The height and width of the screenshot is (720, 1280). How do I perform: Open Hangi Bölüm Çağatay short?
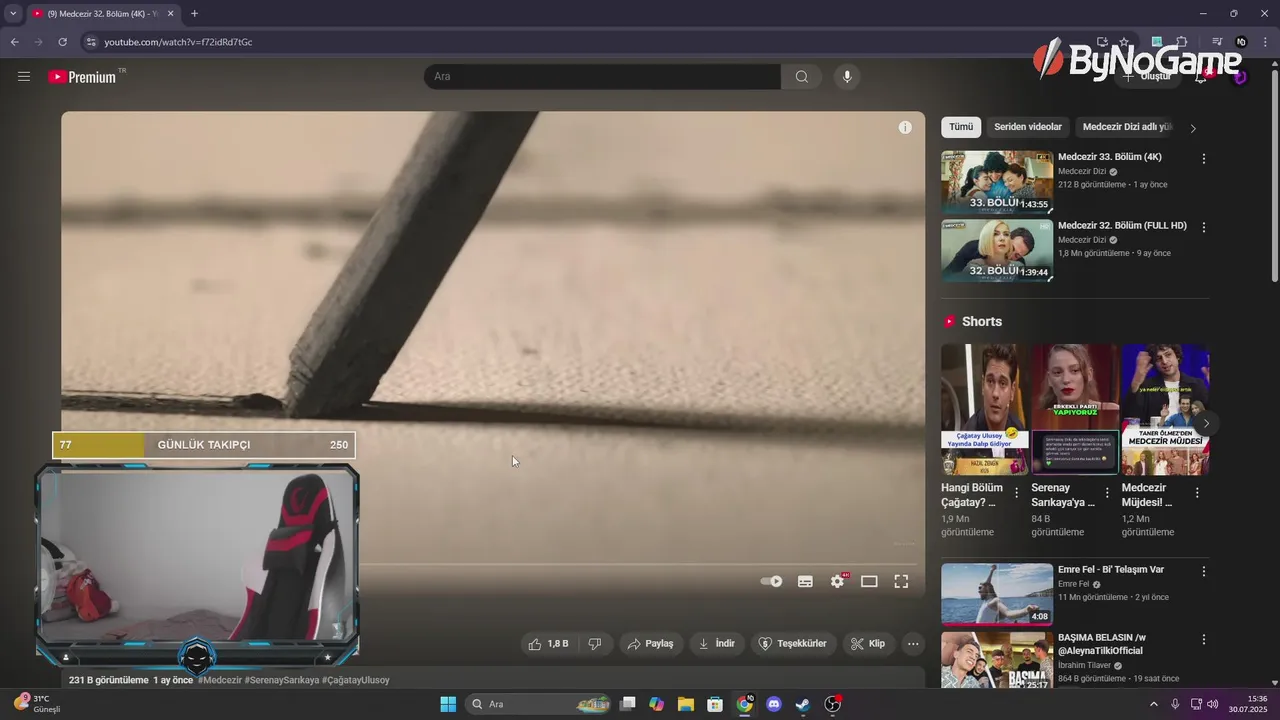984,409
